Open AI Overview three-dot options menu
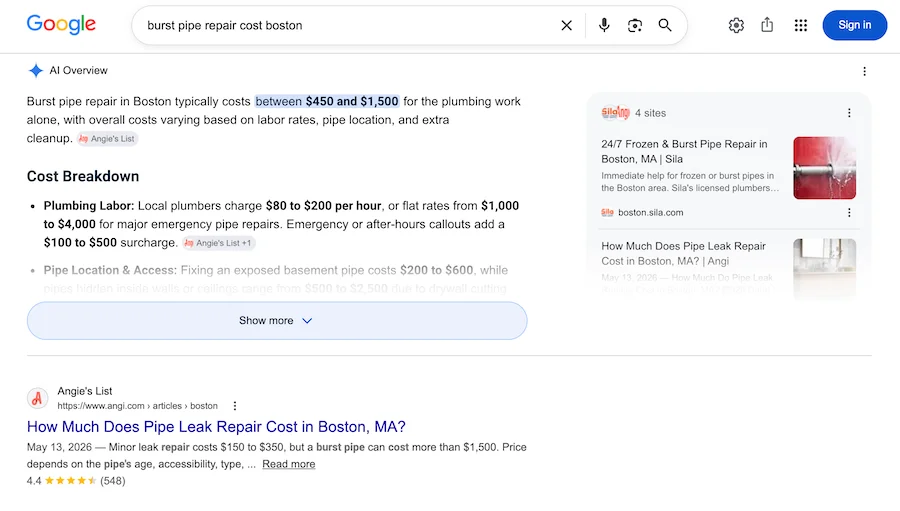 click(864, 71)
